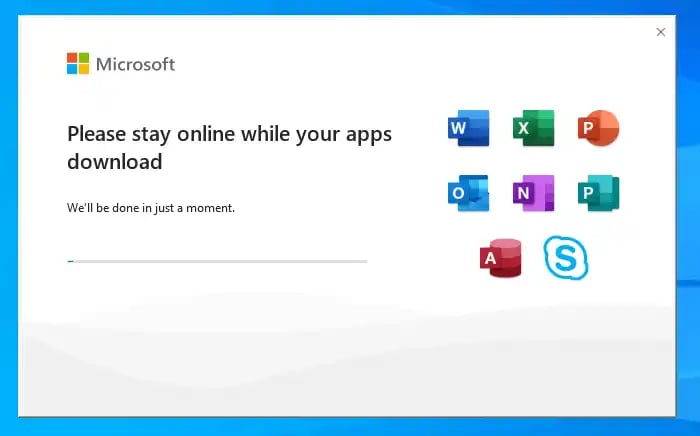Click the OneNote app icon

tap(533, 193)
